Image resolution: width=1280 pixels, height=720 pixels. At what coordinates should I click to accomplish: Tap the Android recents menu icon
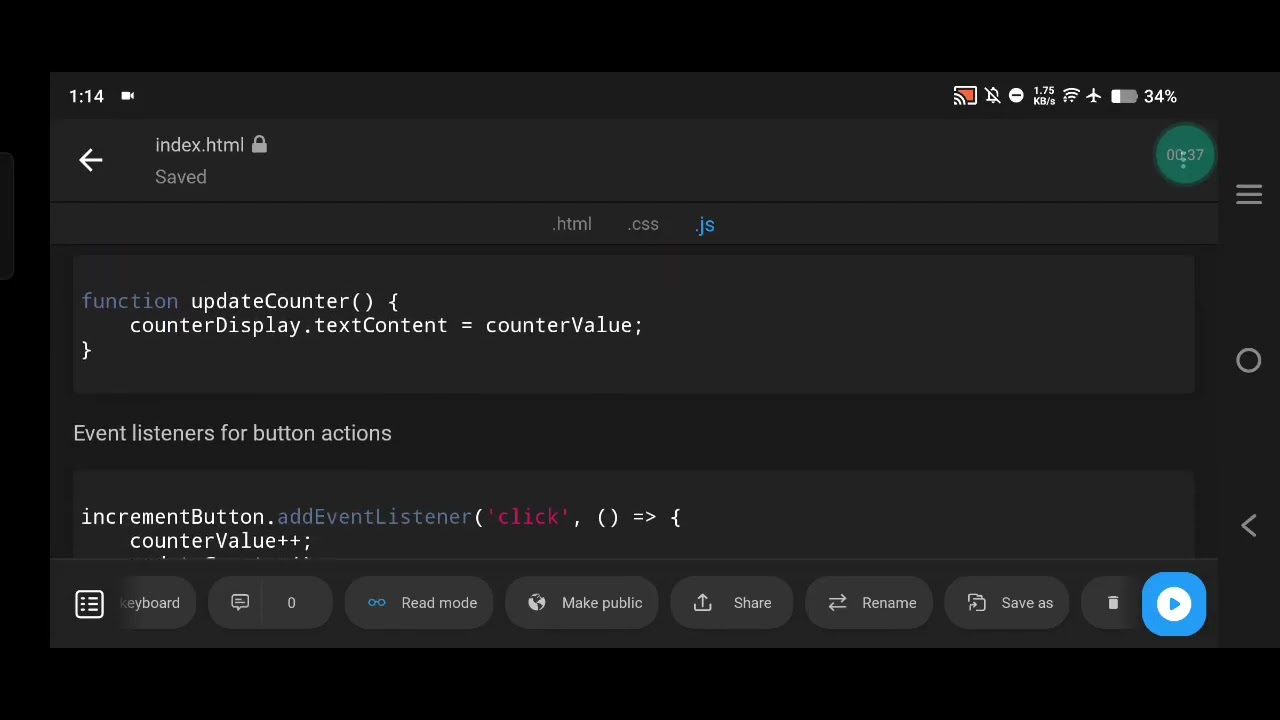click(x=1249, y=194)
